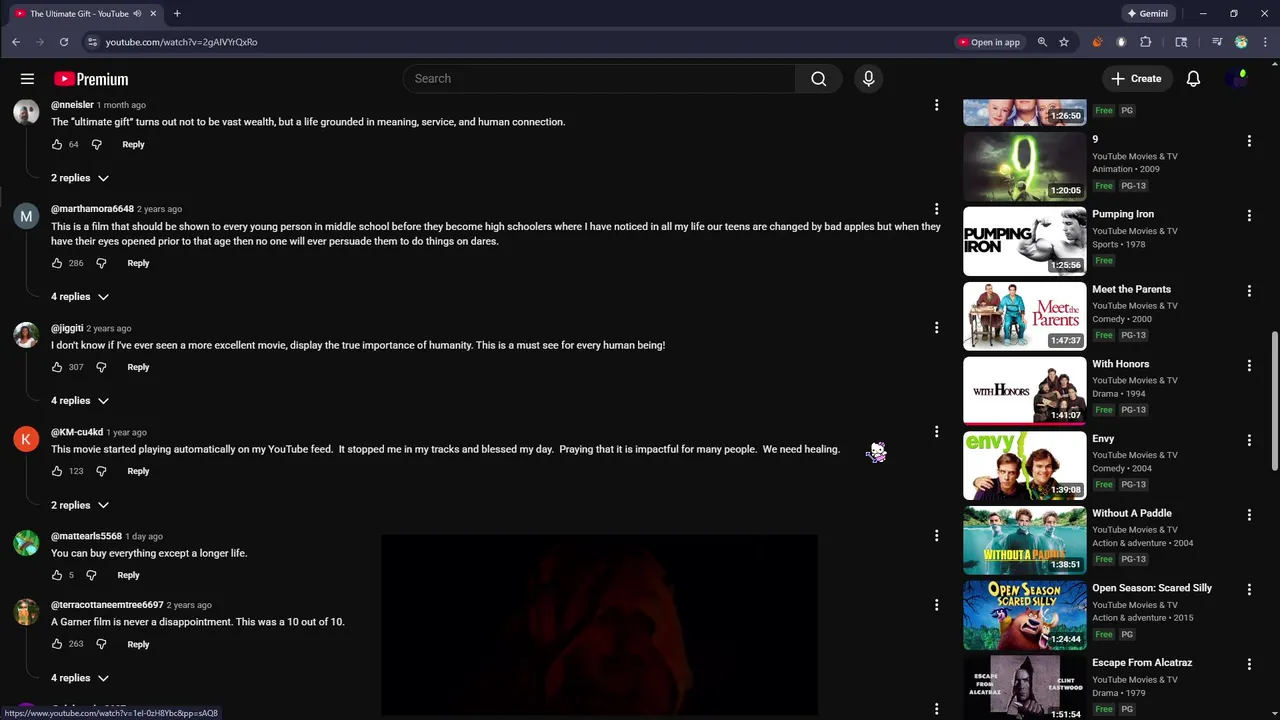Open the account avatar menu
This screenshot has width=1280, height=720.
tap(1238, 79)
